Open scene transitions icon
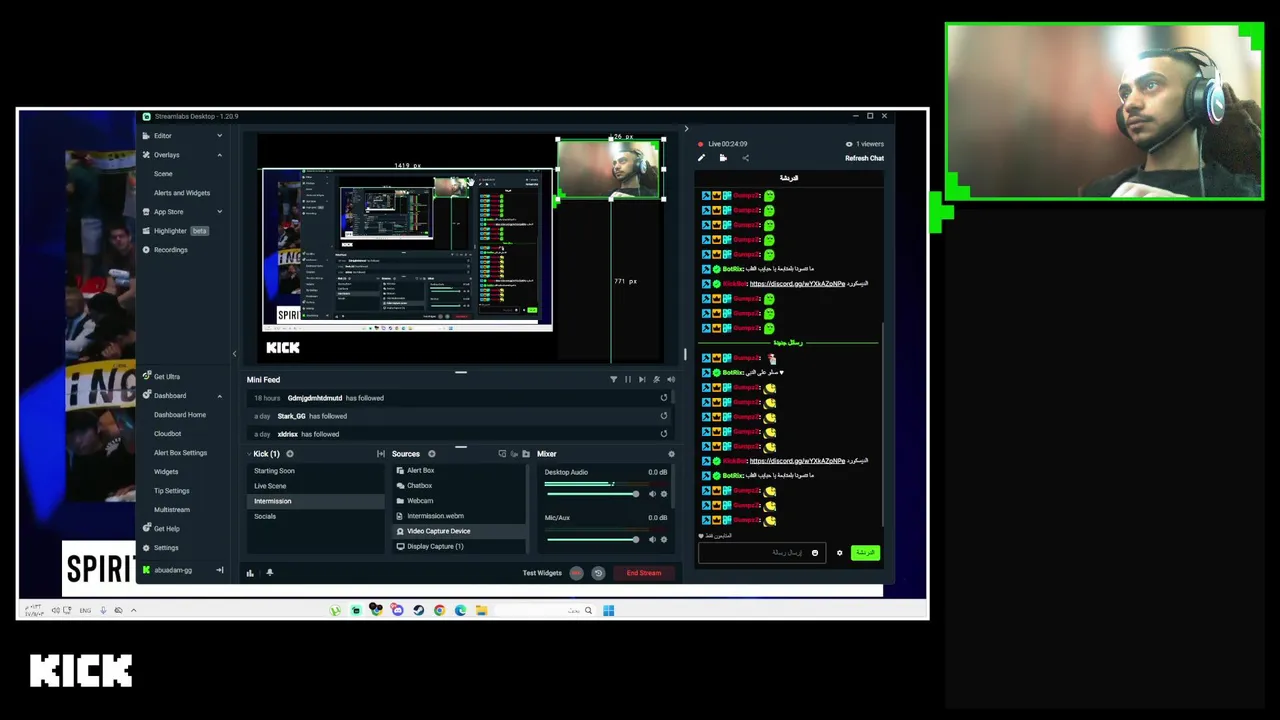The height and width of the screenshot is (720, 1280). [380, 454]
